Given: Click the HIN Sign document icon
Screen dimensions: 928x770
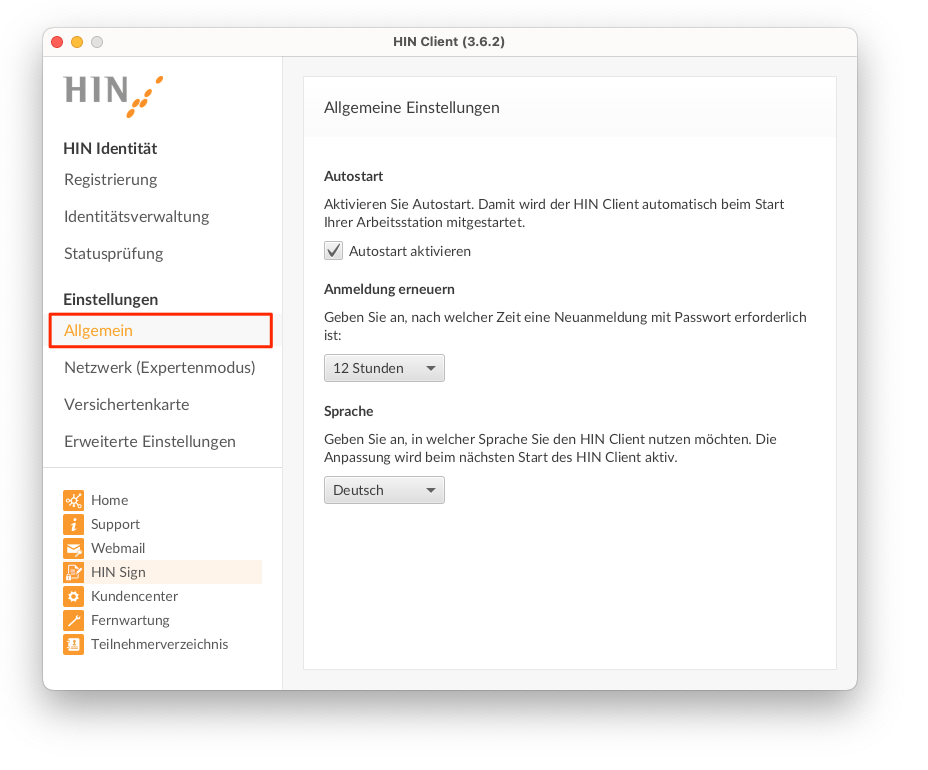Looking at the screenshot, I should pyautogui.click(x=73, y=572).
